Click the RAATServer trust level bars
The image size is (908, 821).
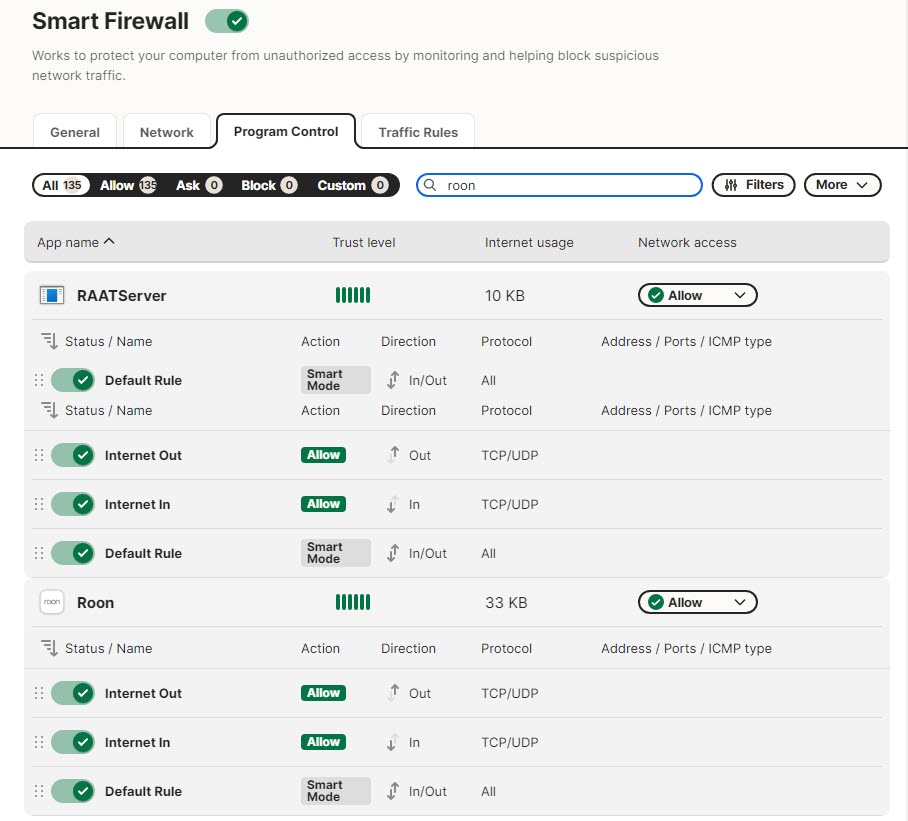[352, 295]
